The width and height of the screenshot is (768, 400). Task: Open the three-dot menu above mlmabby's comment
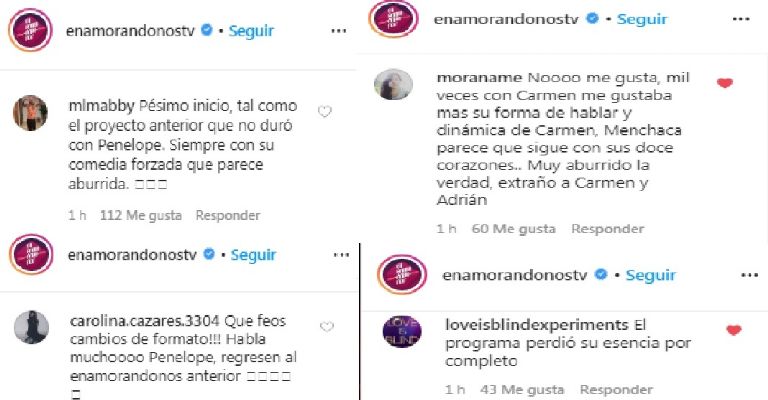click(338, 31)
